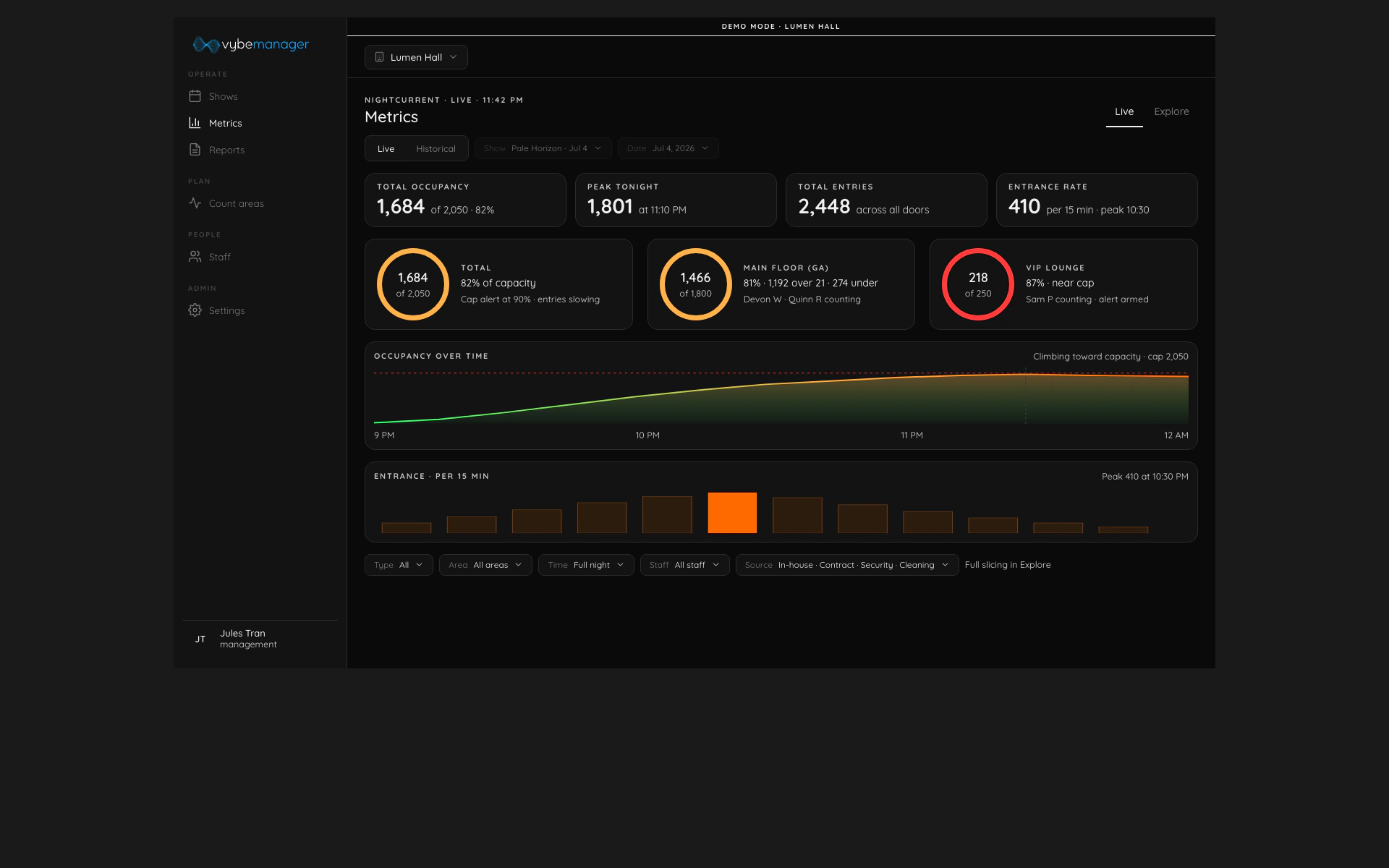Click the Shows calendar icon
The width and height of the screenshot is (1389, 868).
coord(195,96)
